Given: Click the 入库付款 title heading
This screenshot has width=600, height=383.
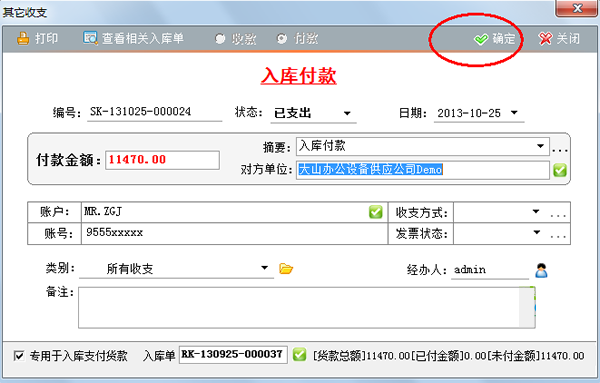Looking at the screenshot, I should pos(299,76).
